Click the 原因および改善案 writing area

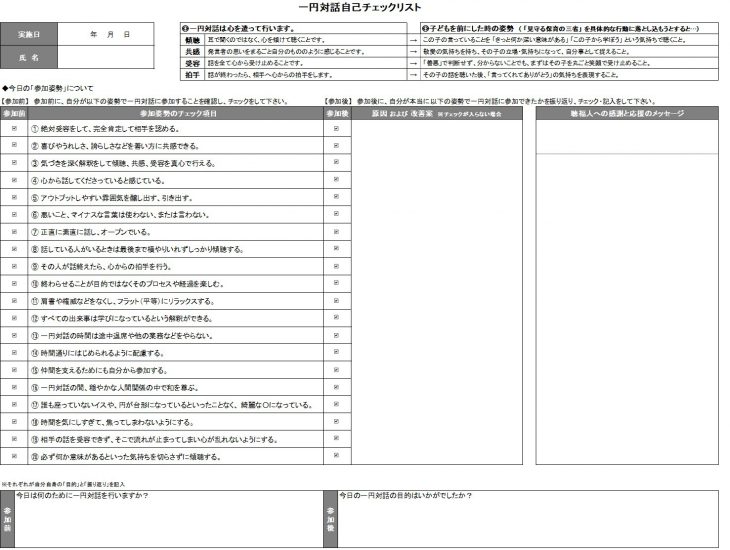(437, 292)
